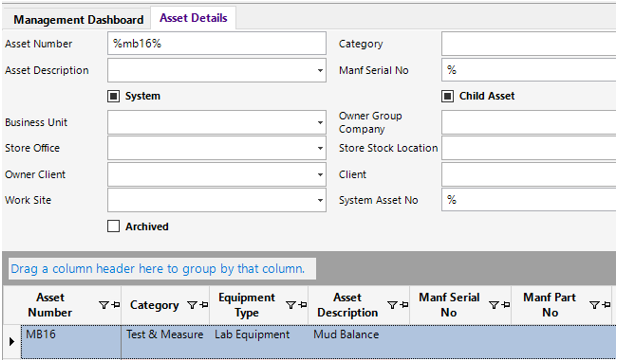Select the MB16 asset number cell
Image resolution: width=618 pixels, height=360 pixels.
pos(71,341)
